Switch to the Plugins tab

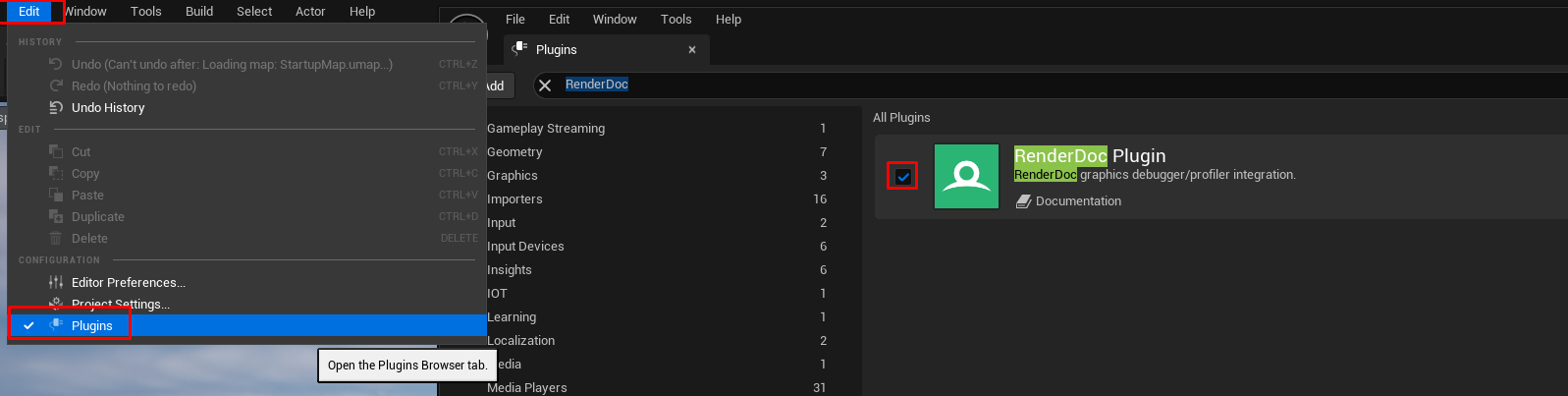606,50
